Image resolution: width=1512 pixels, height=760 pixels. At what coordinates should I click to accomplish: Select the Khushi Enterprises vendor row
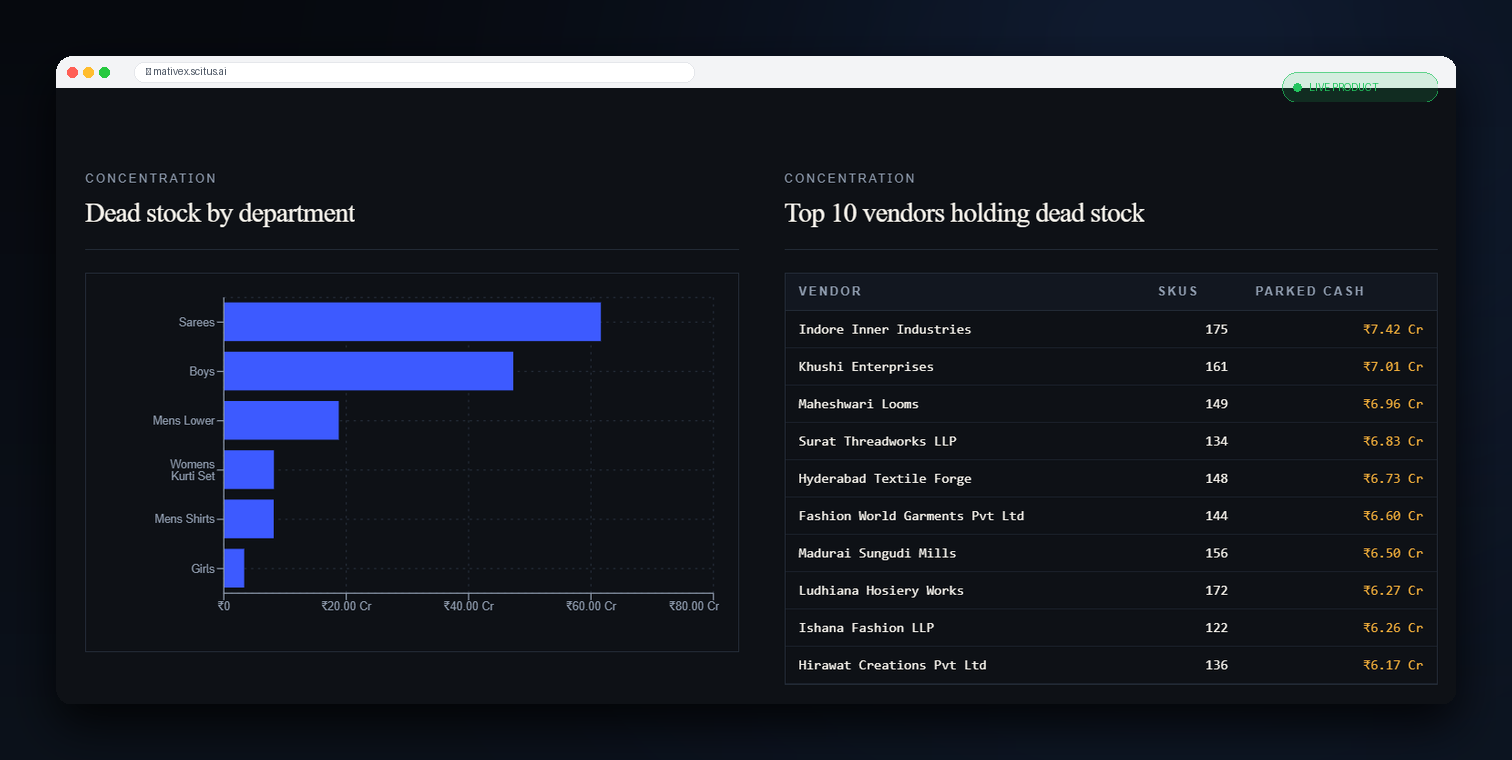(1111, 367)
